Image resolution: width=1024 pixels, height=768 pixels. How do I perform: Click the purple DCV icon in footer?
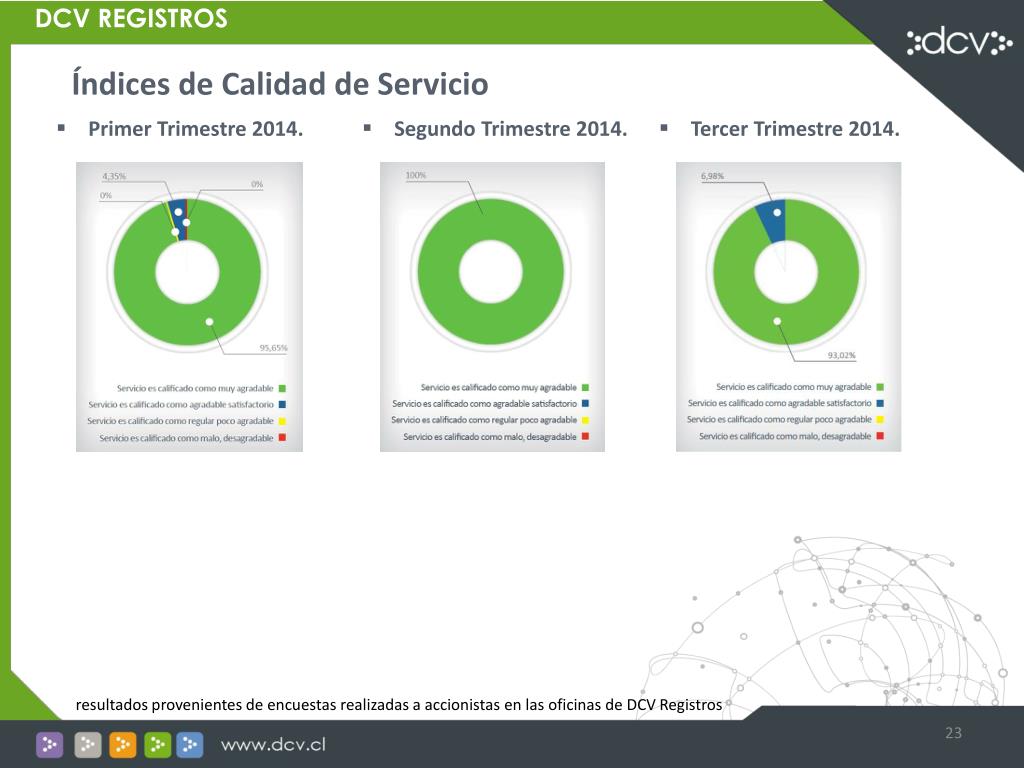point(50,744)
